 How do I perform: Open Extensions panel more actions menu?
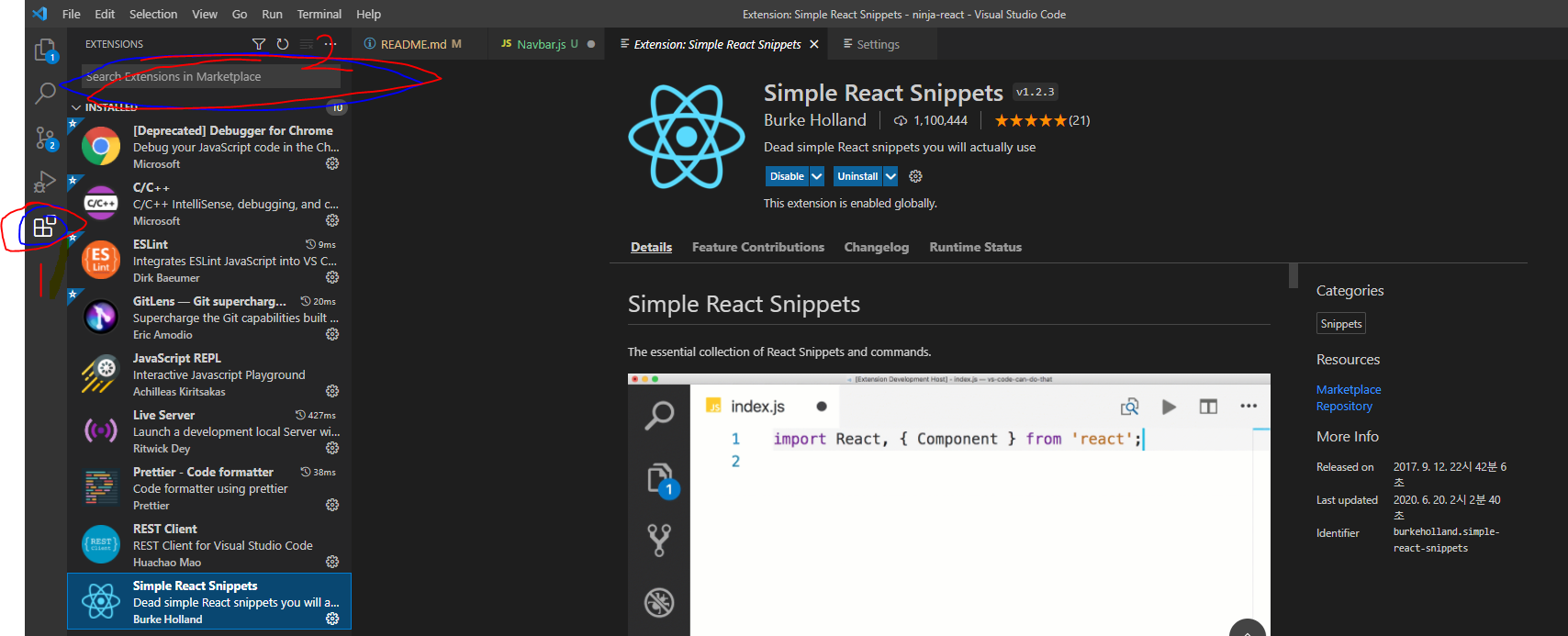(x=330, y=44)
